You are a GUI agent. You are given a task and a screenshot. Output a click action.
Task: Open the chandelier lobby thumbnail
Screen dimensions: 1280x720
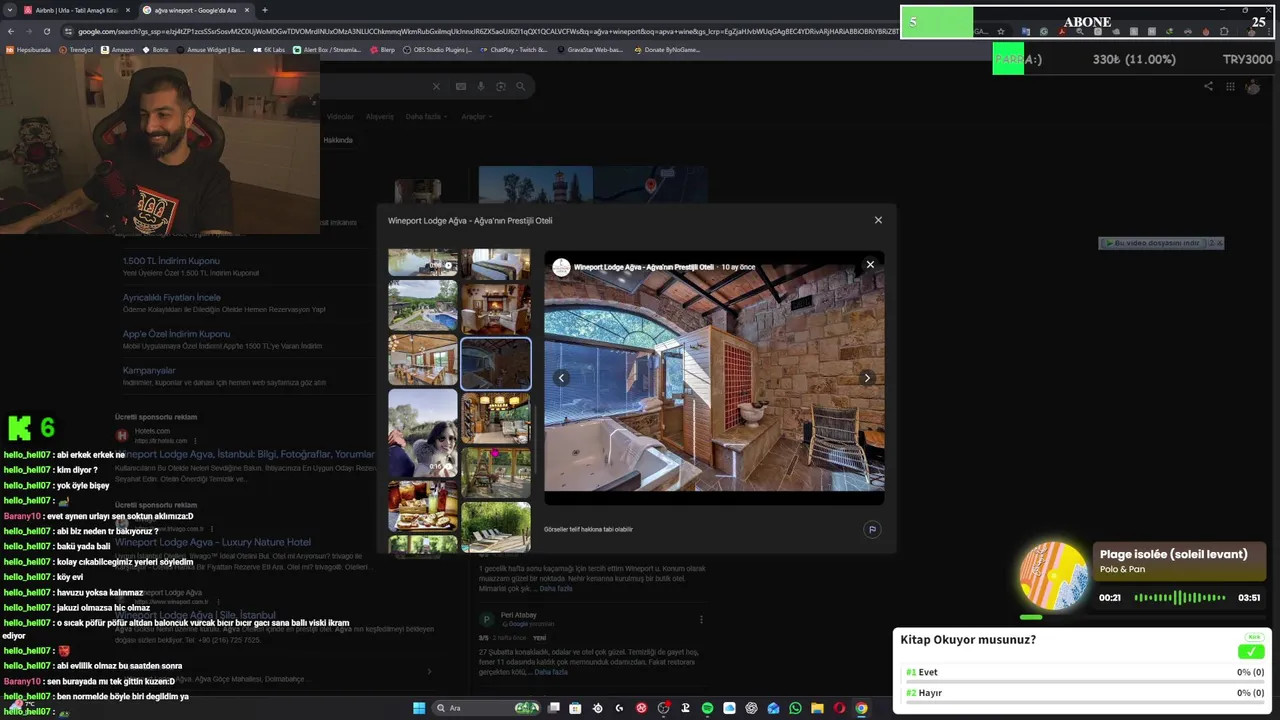(496, 418)
